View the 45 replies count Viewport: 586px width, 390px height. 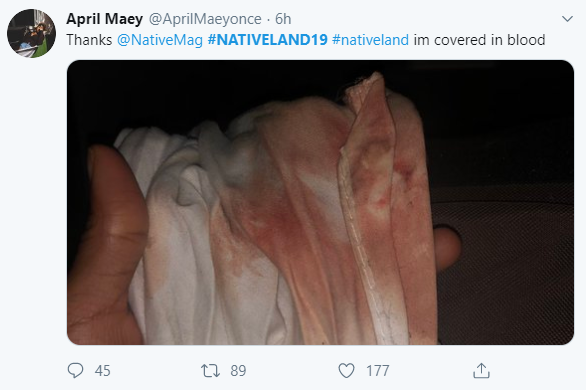(102, 371)
